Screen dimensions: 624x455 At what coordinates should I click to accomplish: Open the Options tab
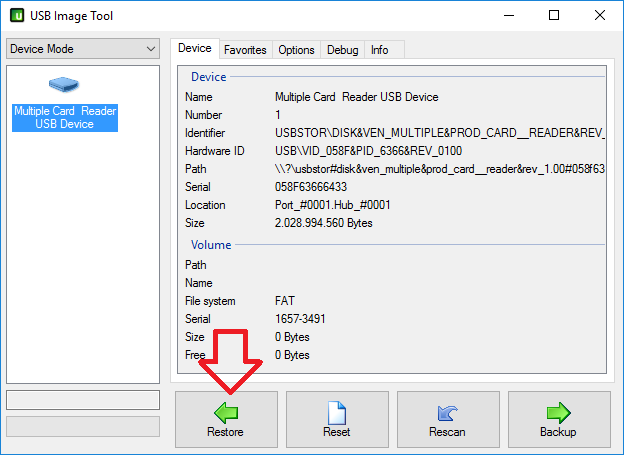click(296, 50)
